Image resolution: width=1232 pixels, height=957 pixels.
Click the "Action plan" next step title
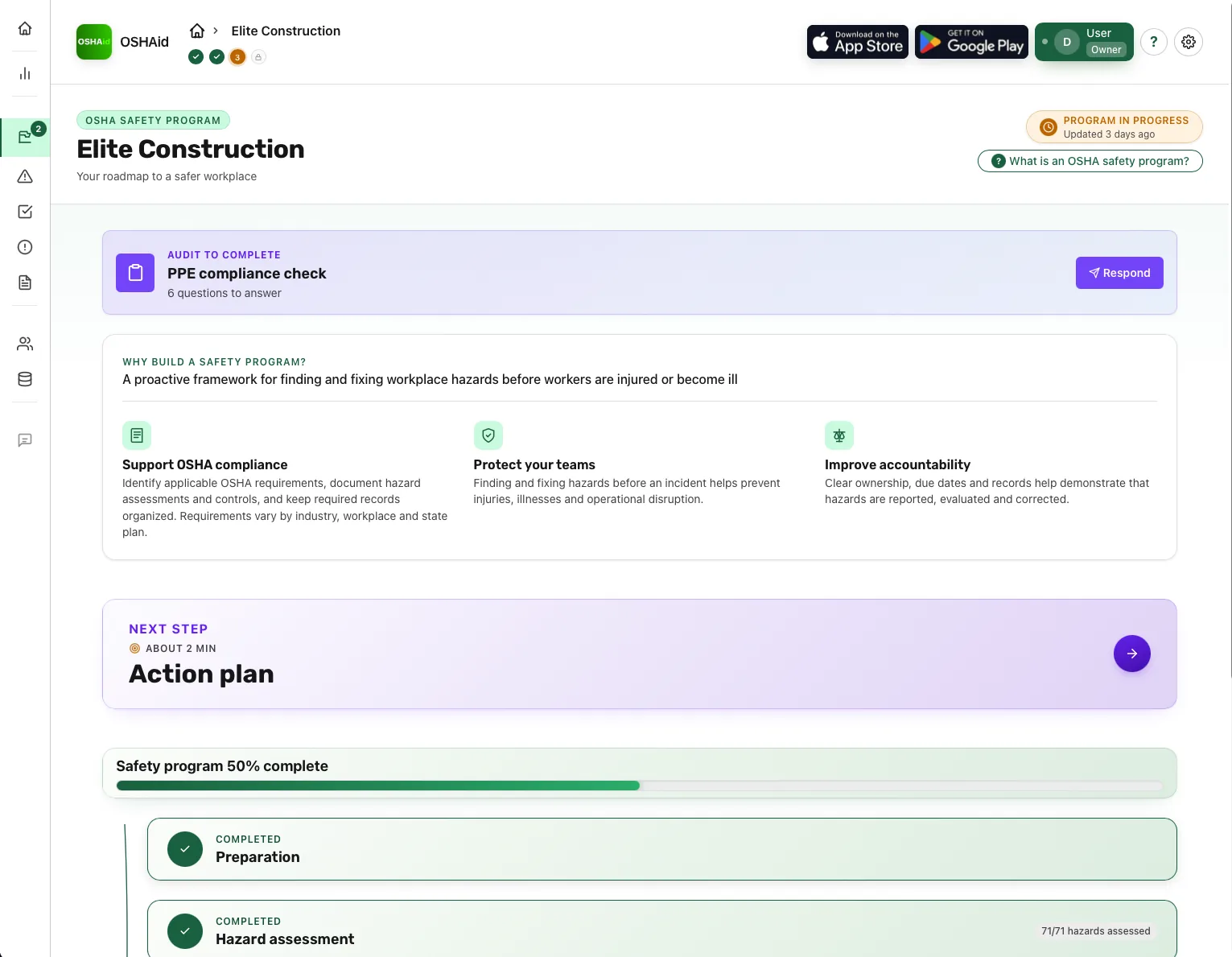click(x=201, y=674)
